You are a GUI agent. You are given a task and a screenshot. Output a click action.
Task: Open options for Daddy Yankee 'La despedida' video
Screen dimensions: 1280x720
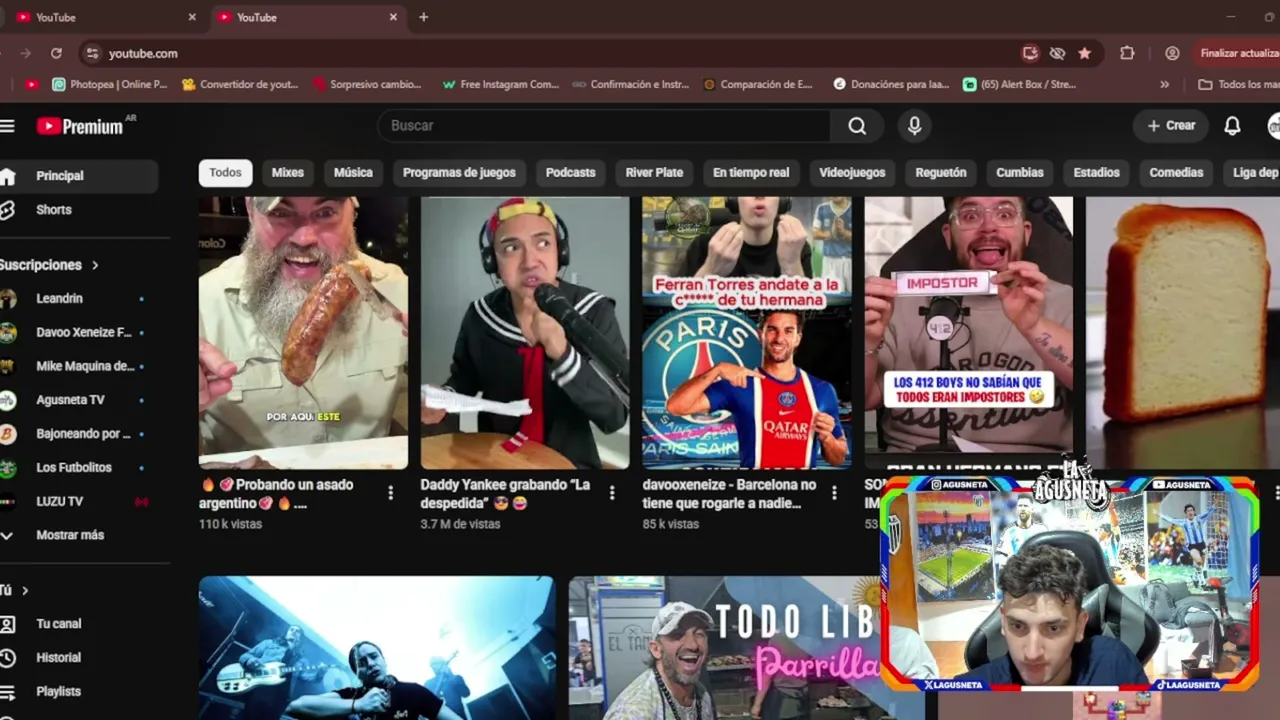612,492
